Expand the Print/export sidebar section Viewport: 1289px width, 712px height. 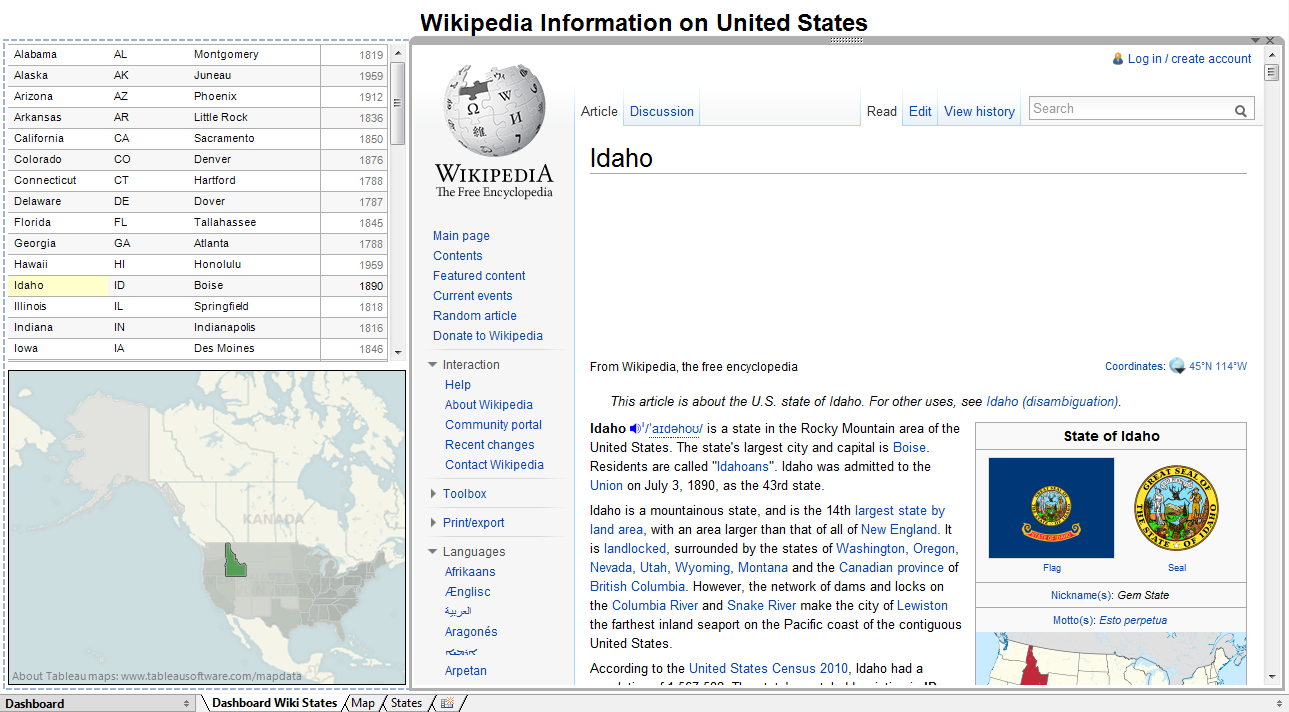433,523
